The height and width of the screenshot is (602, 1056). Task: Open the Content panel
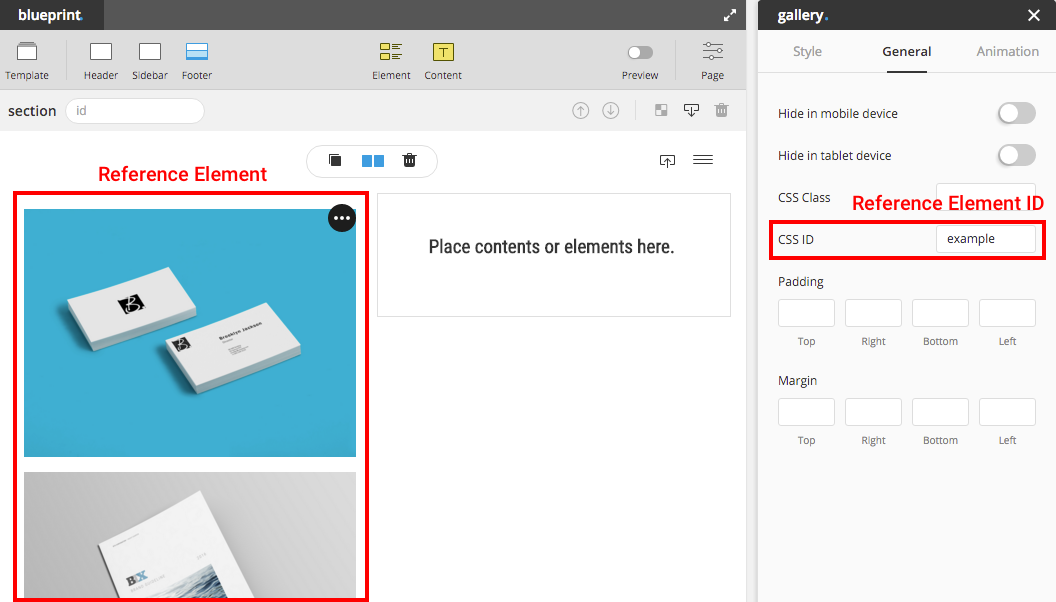(443, 61)
